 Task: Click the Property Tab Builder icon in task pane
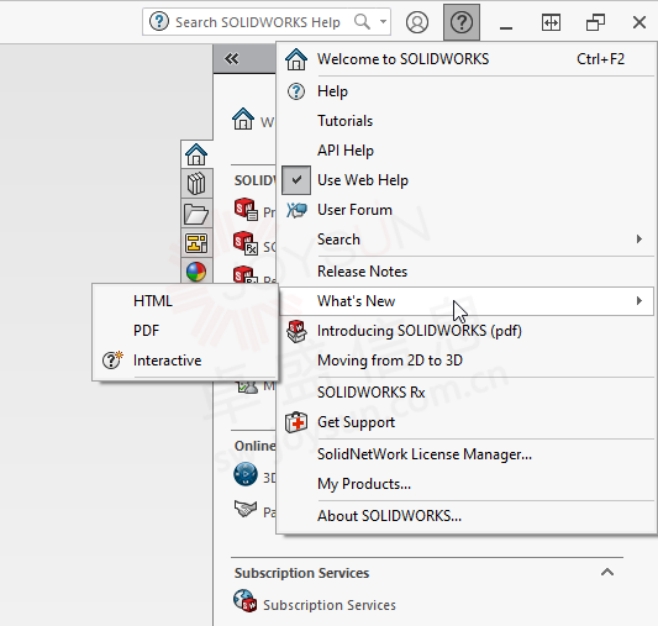[245, 209]
